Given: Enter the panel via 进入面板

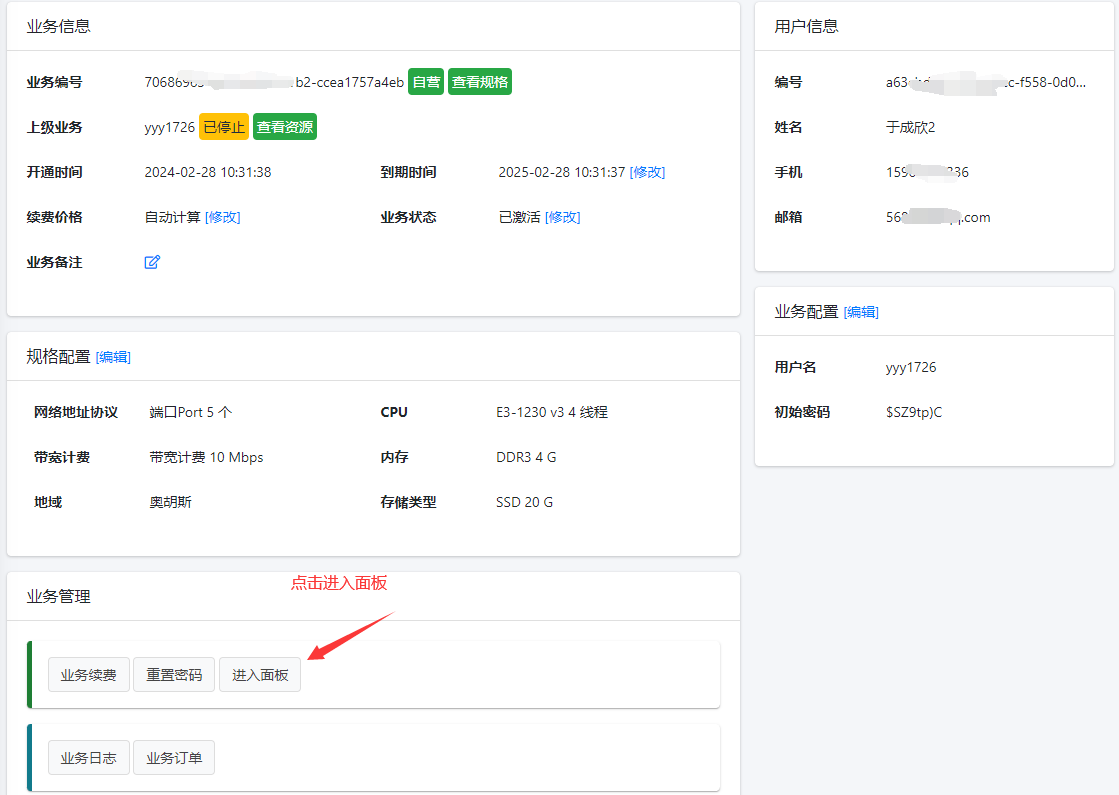Looking at the screenshot, I should pos(260,675).
